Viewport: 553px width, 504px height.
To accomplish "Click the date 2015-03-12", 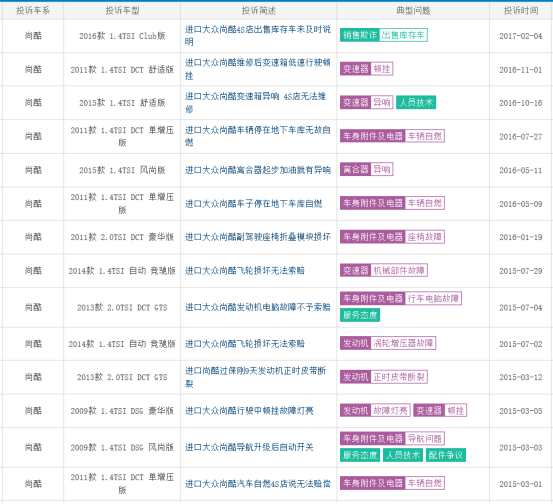I will coord(521,377).
